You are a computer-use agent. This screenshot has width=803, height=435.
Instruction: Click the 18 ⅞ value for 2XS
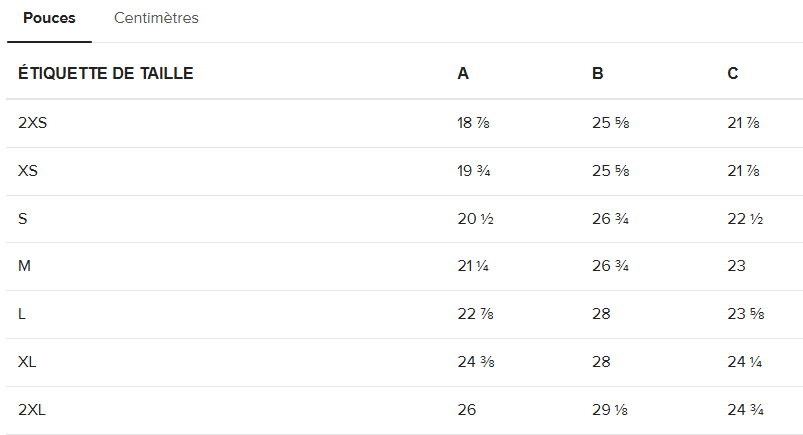click(x=473, y=123)
